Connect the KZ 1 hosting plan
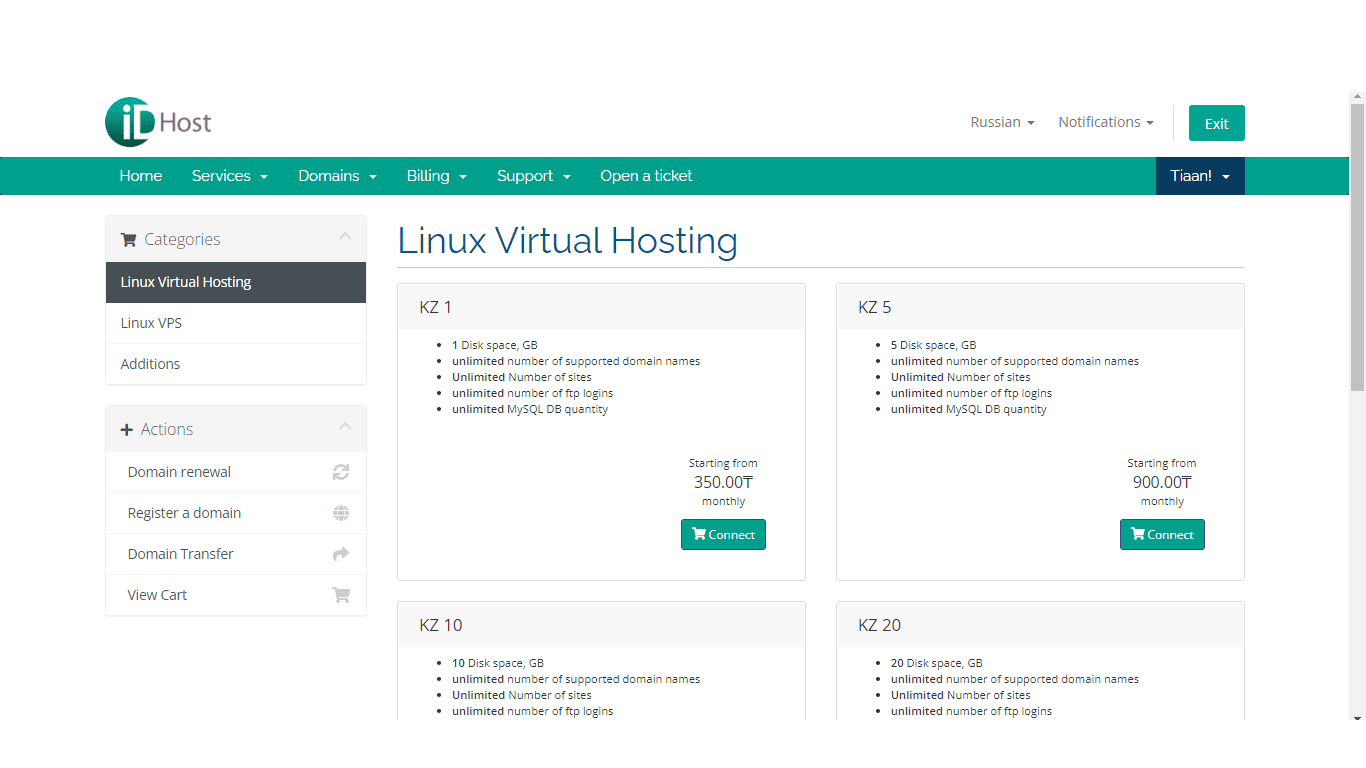This screenshot has width=1366, height=768. click(723, 534)
